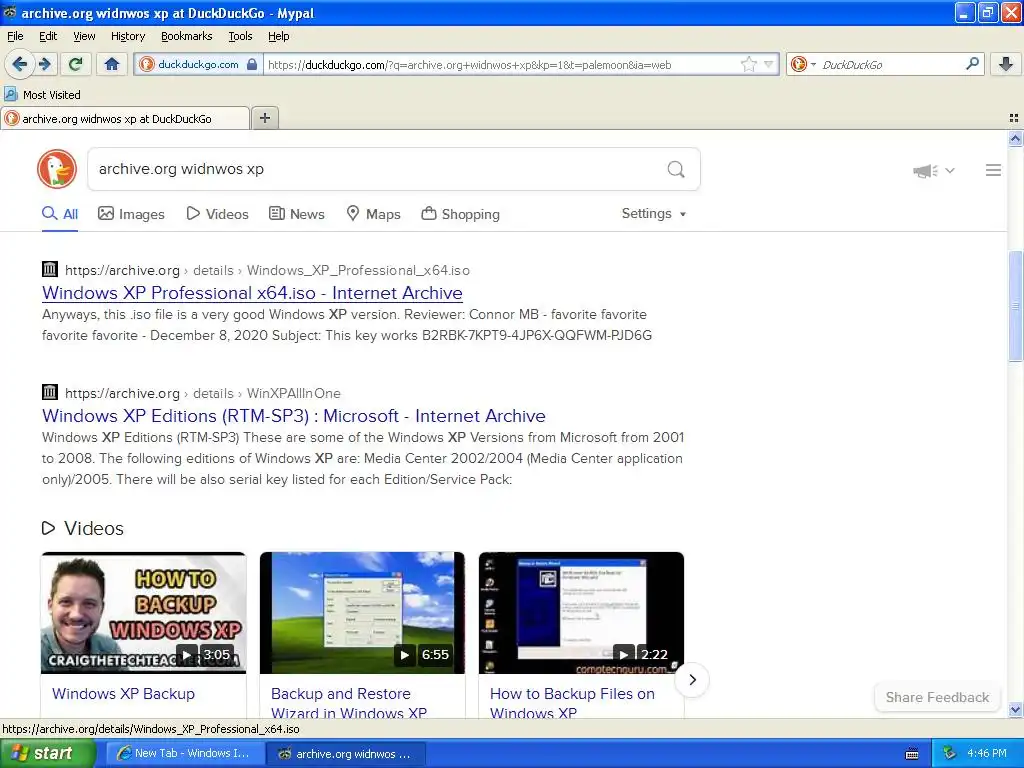The image size is (1024, 768).
Task: Open Backup and Restore Wizard video title
Action: click(x=349, y=703)
